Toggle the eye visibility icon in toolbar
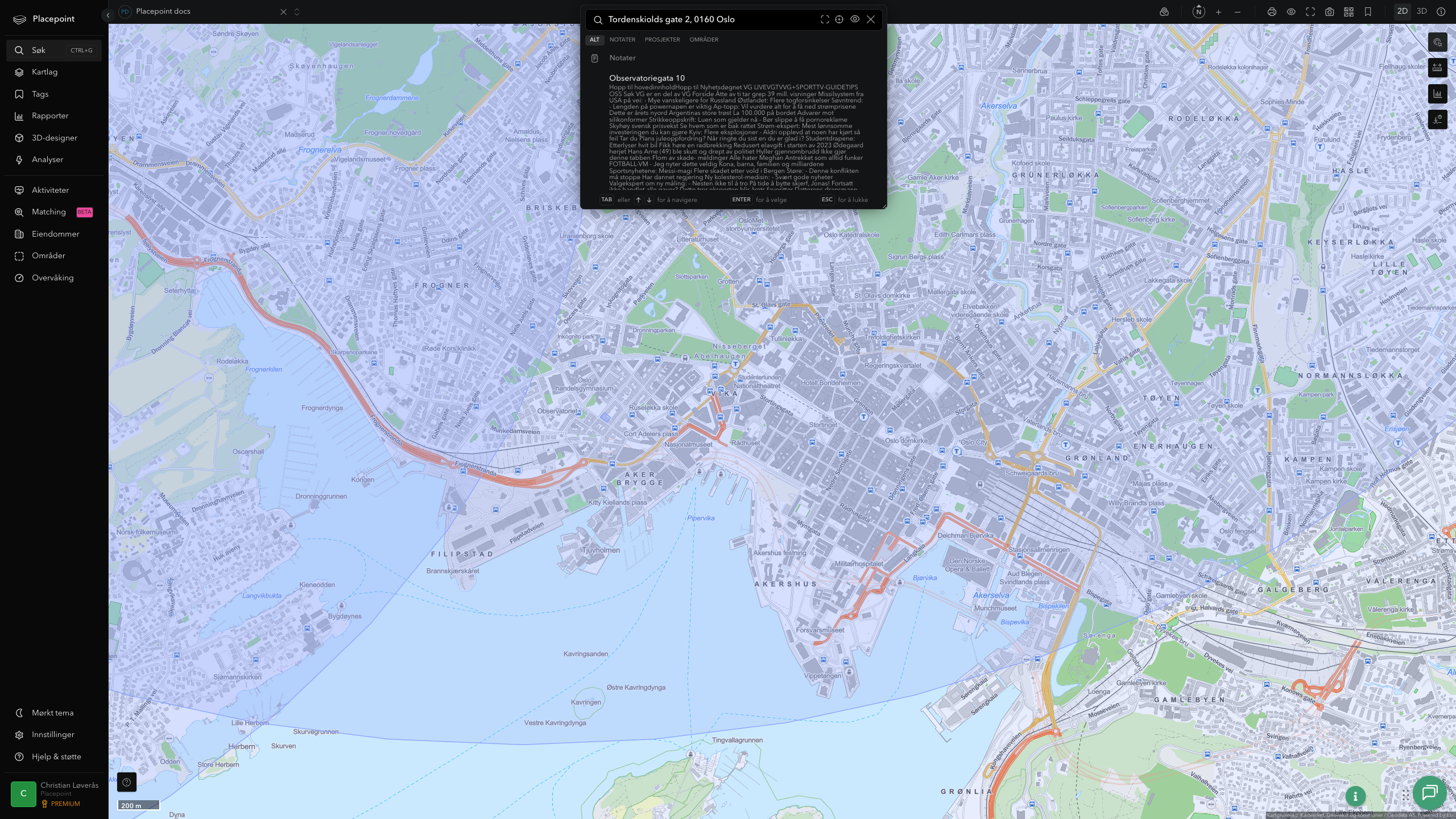The image size is (1456, 819). click(1291, 12)
